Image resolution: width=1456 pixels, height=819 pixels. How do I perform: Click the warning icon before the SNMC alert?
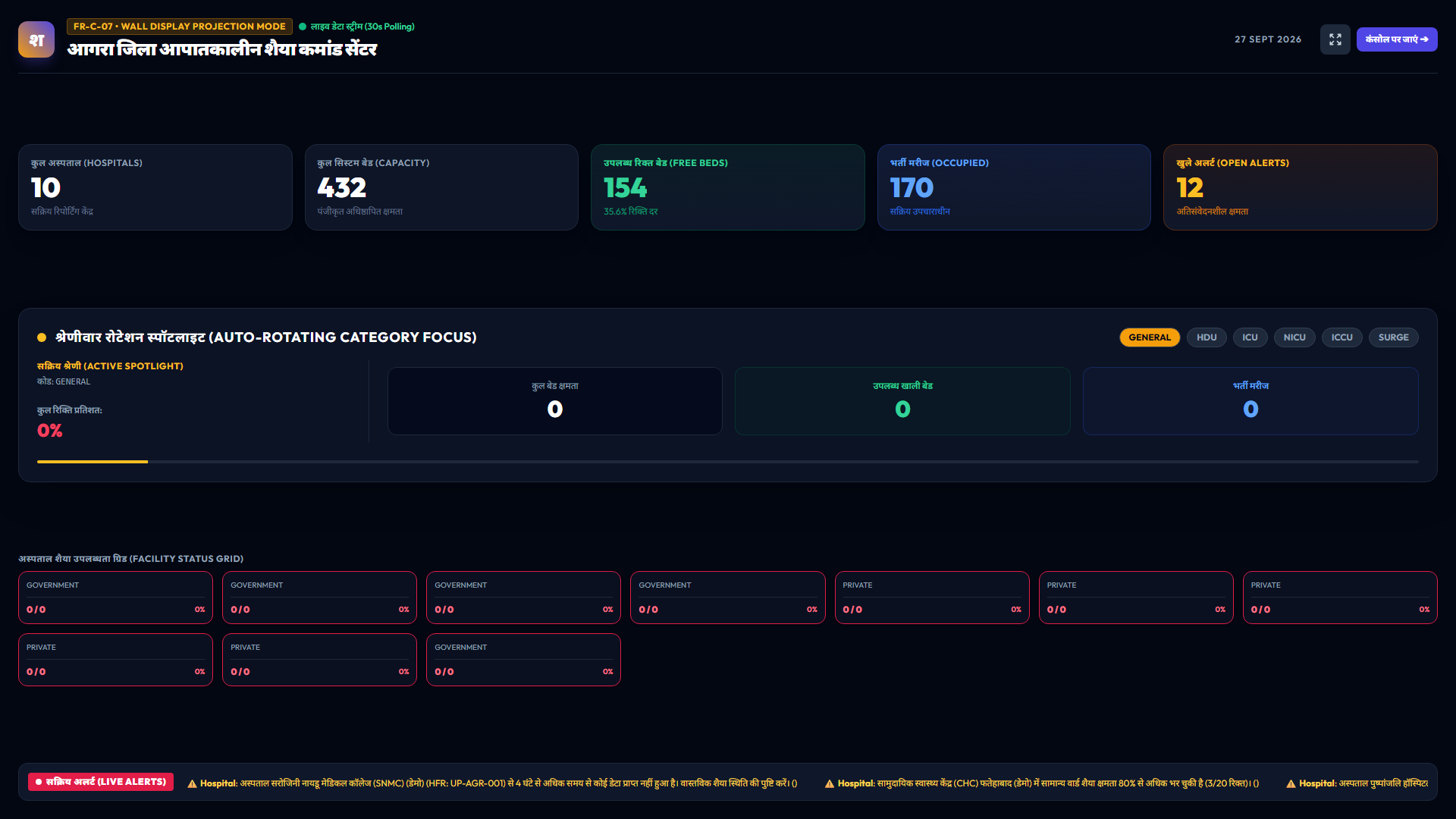192,783
